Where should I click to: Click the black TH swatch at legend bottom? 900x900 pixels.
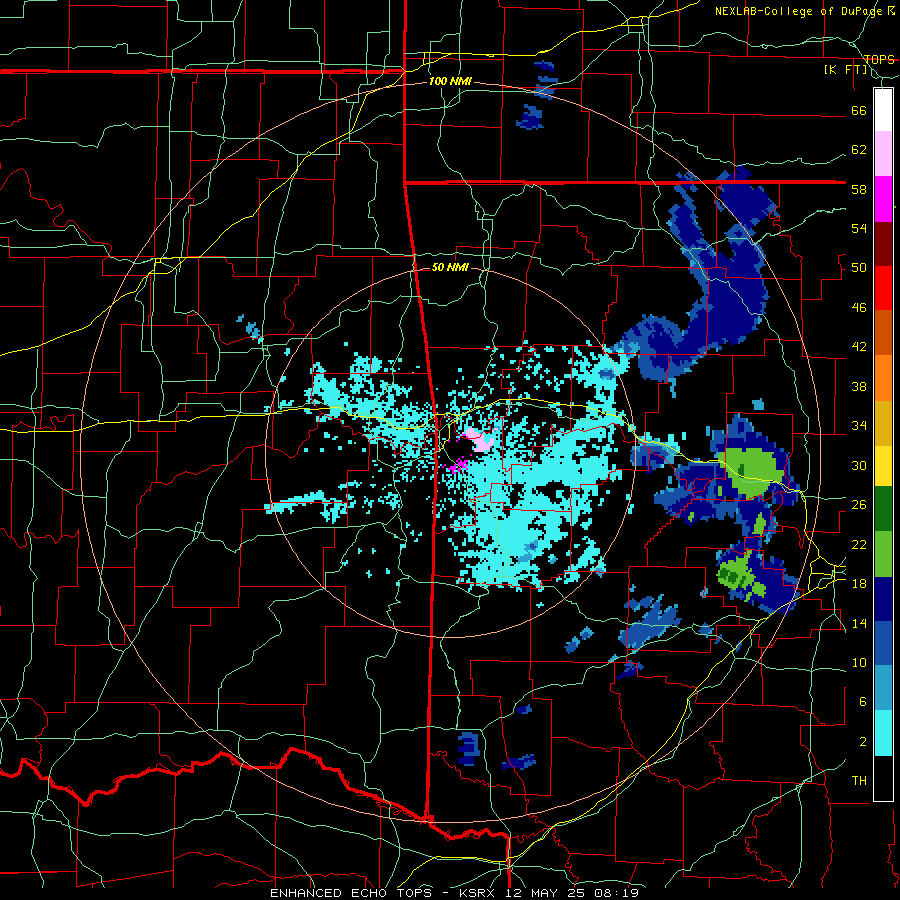point(883,778)
